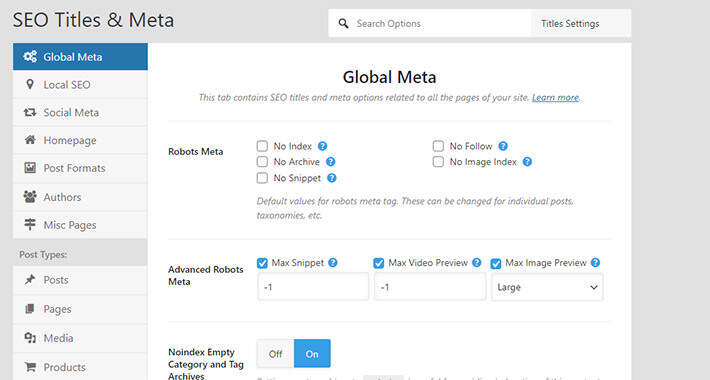The image size is (710, 380).
Task: Check the No Image Index option
Action: tap(438, 162)
